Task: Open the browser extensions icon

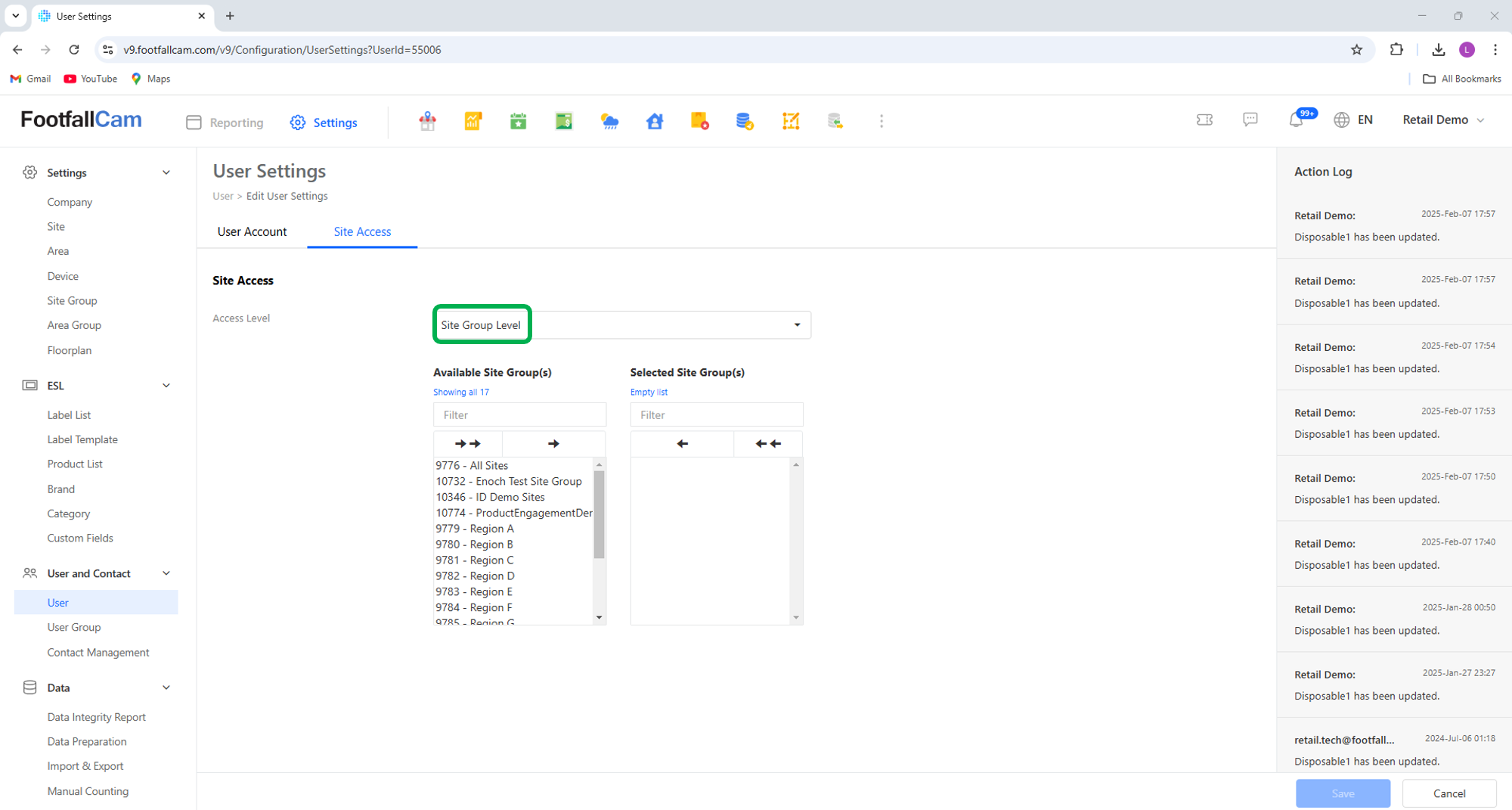Action: (1396, 50)
